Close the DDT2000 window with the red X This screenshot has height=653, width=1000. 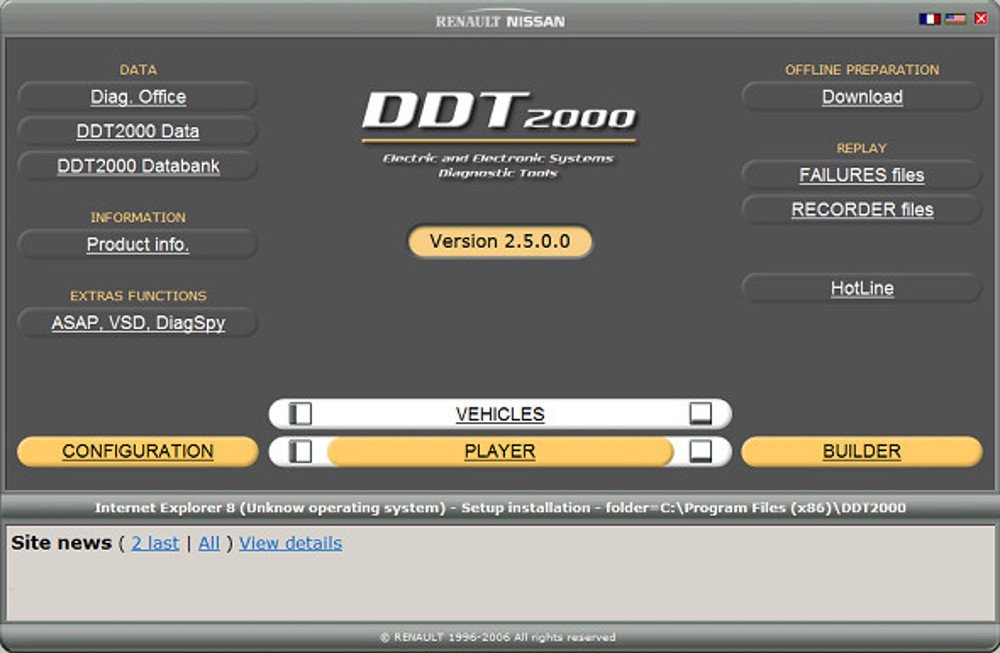[x=981, y=18]
